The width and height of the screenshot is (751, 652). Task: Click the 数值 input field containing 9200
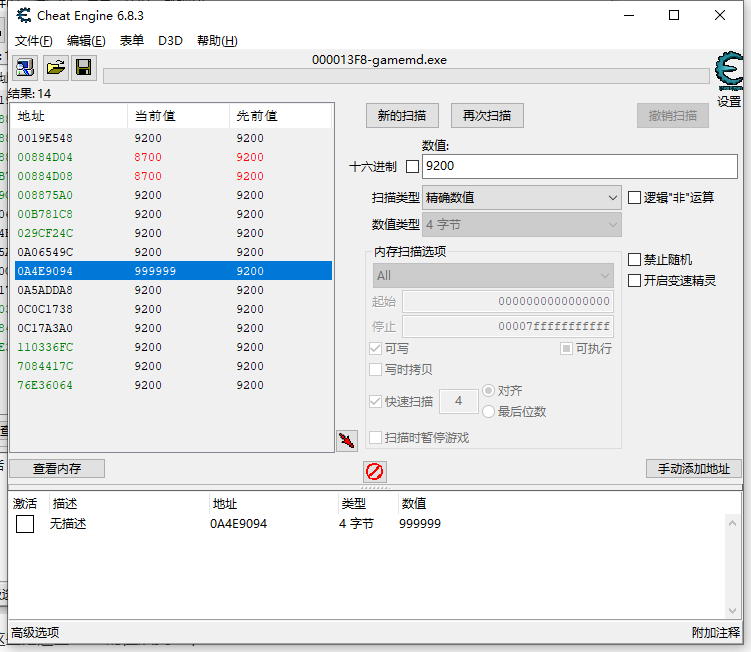tap(579, 166)
